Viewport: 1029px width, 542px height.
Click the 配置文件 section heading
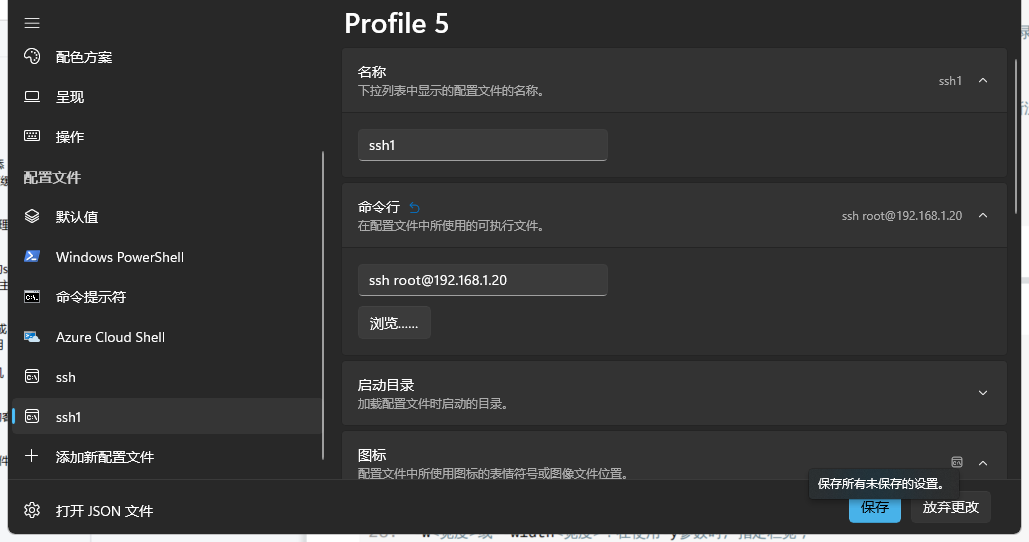[52, 177]
